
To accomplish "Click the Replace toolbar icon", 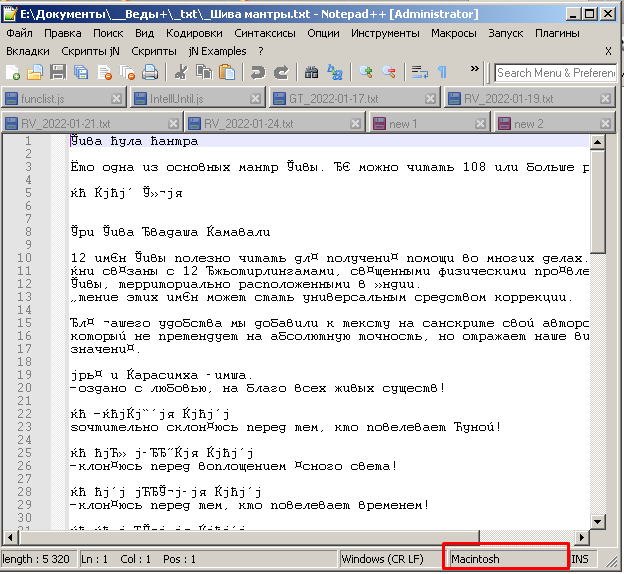I will (x=335, y=72).
